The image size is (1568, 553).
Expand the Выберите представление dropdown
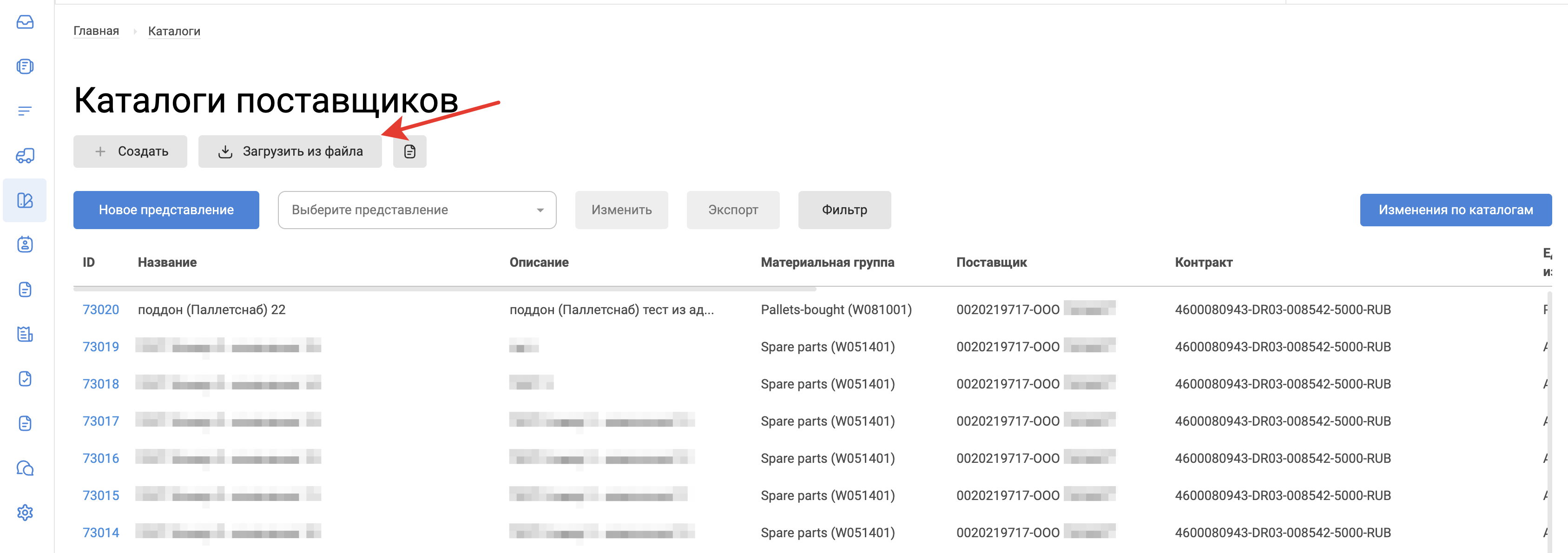pos(417,210)
